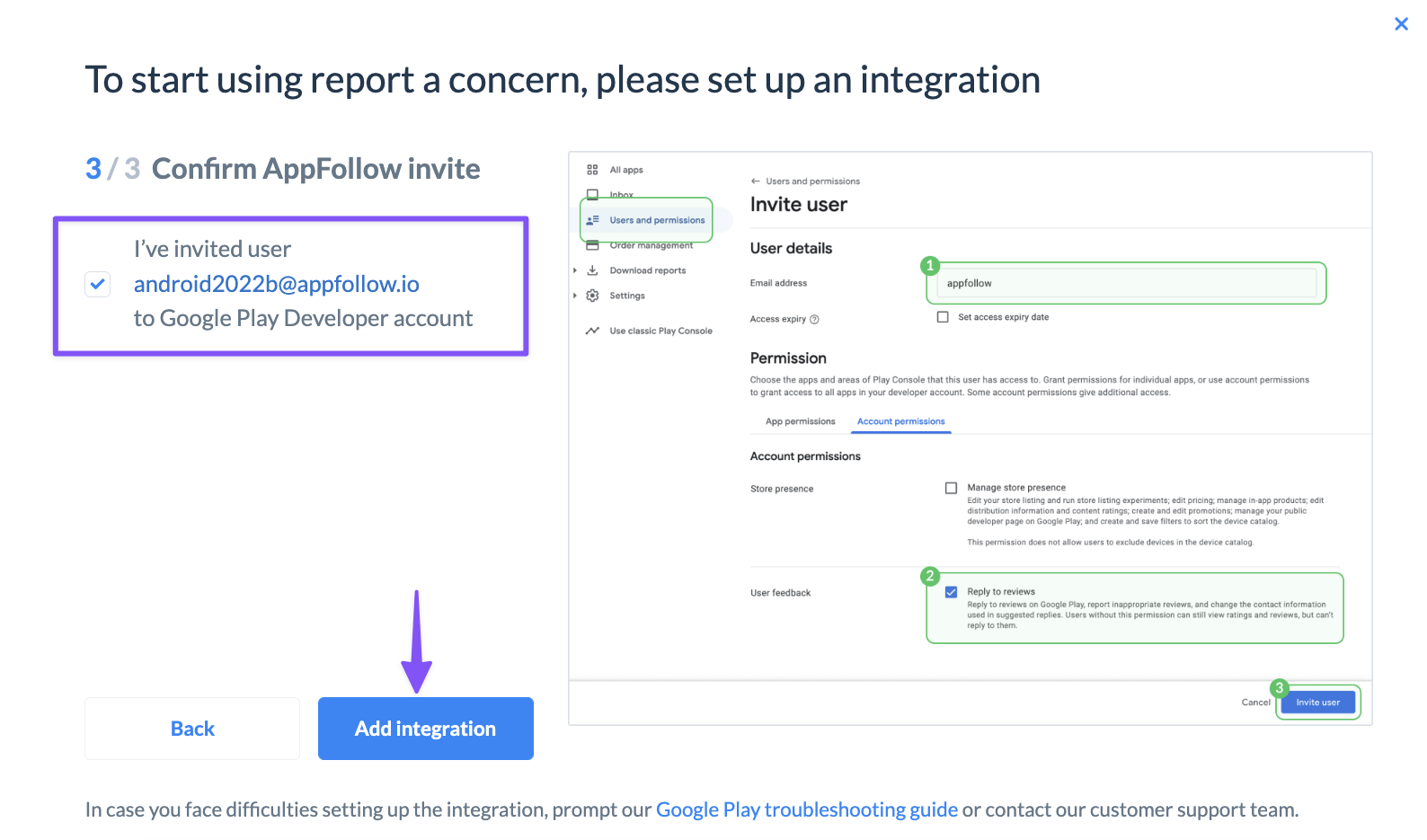Click the Access expiry help icon
Viewport: 1427px width, 840px height.
point(814,319)
